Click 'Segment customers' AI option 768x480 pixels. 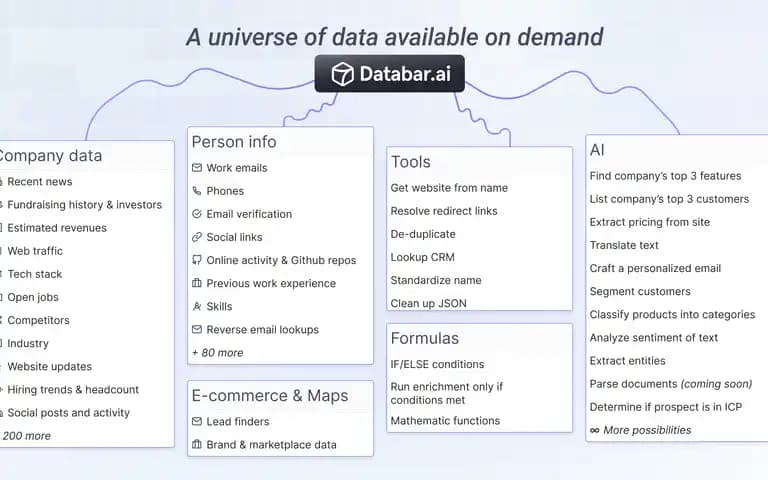click(640, 291)
